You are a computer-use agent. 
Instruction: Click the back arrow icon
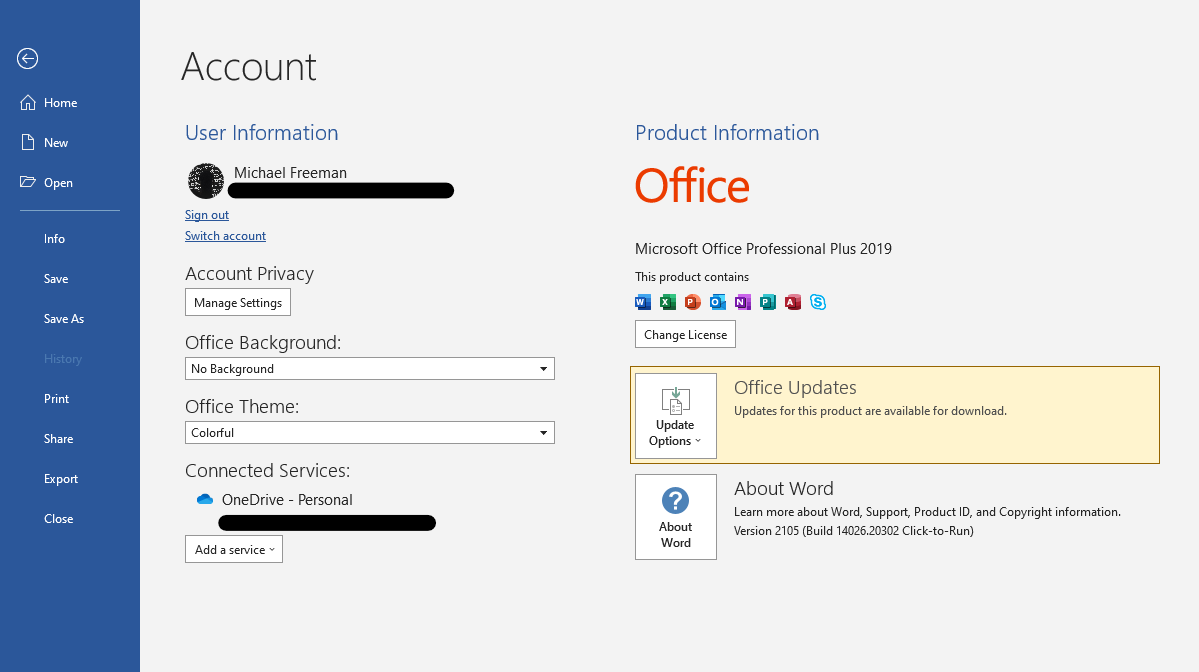click(x=27, y=59)
